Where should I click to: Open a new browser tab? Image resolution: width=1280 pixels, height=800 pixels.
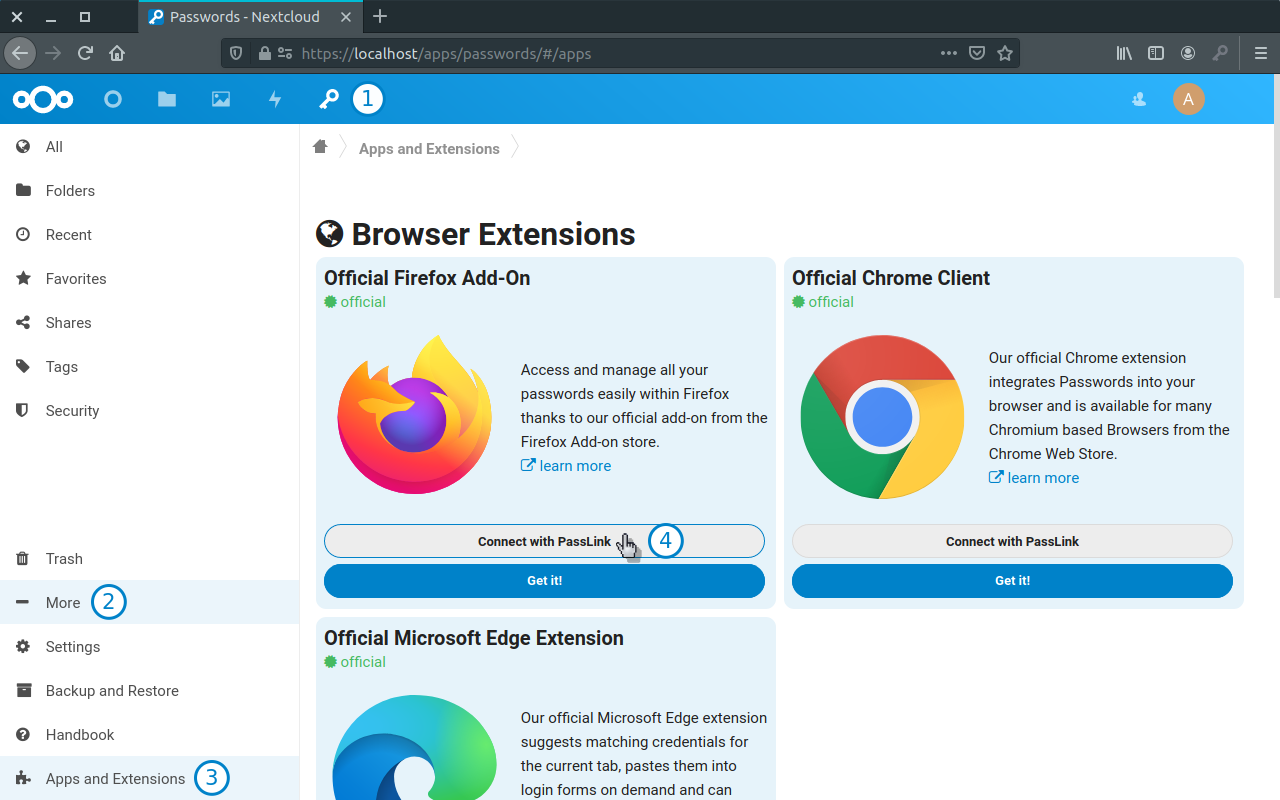tap(380, 16)
